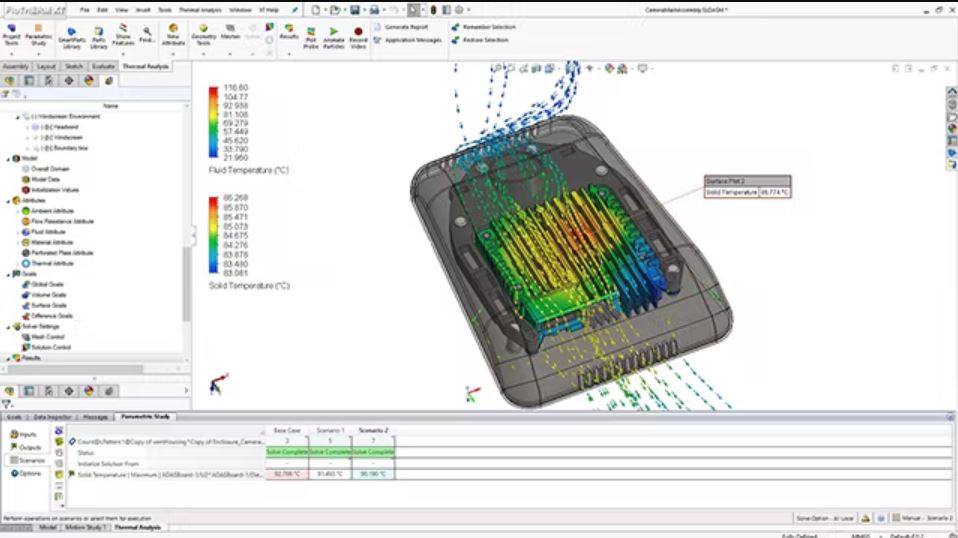Collapse the Windscreen Environment node

18,116
